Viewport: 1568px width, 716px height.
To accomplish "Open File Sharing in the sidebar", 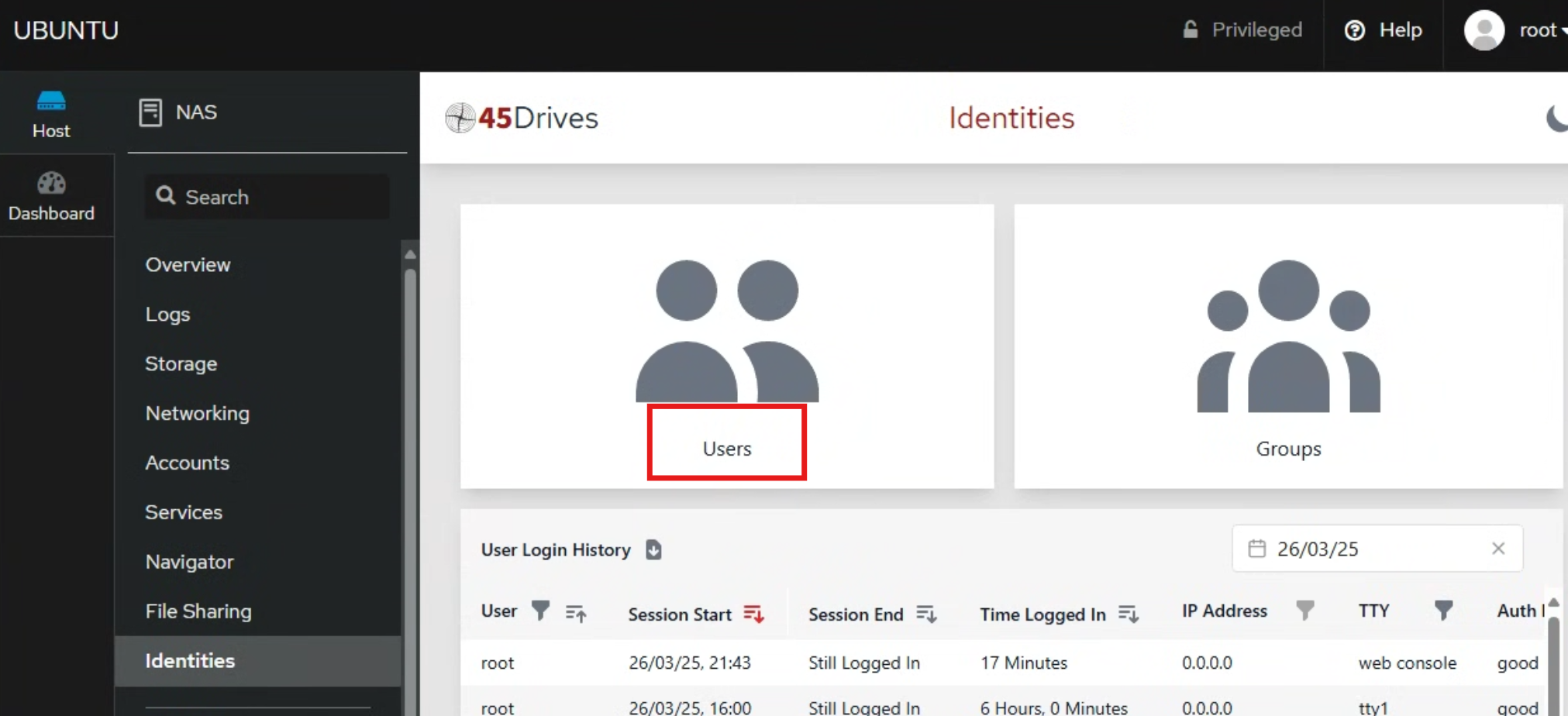I will [198, 611].
